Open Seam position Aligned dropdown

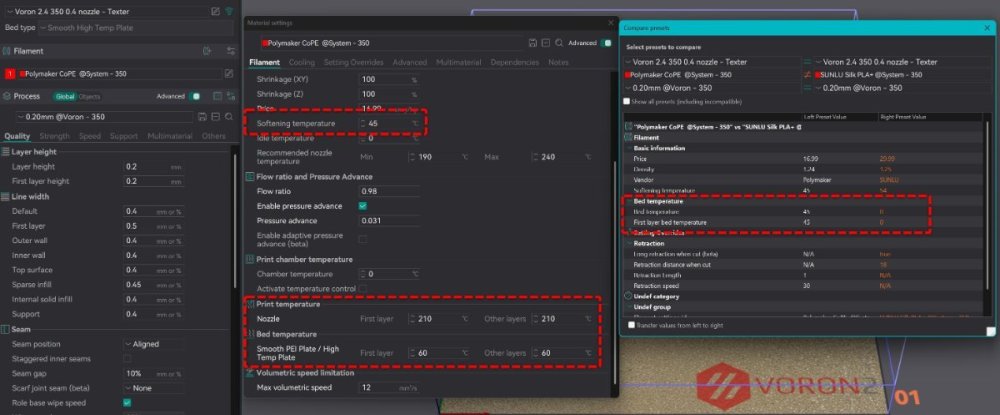(x=153, y=344)
